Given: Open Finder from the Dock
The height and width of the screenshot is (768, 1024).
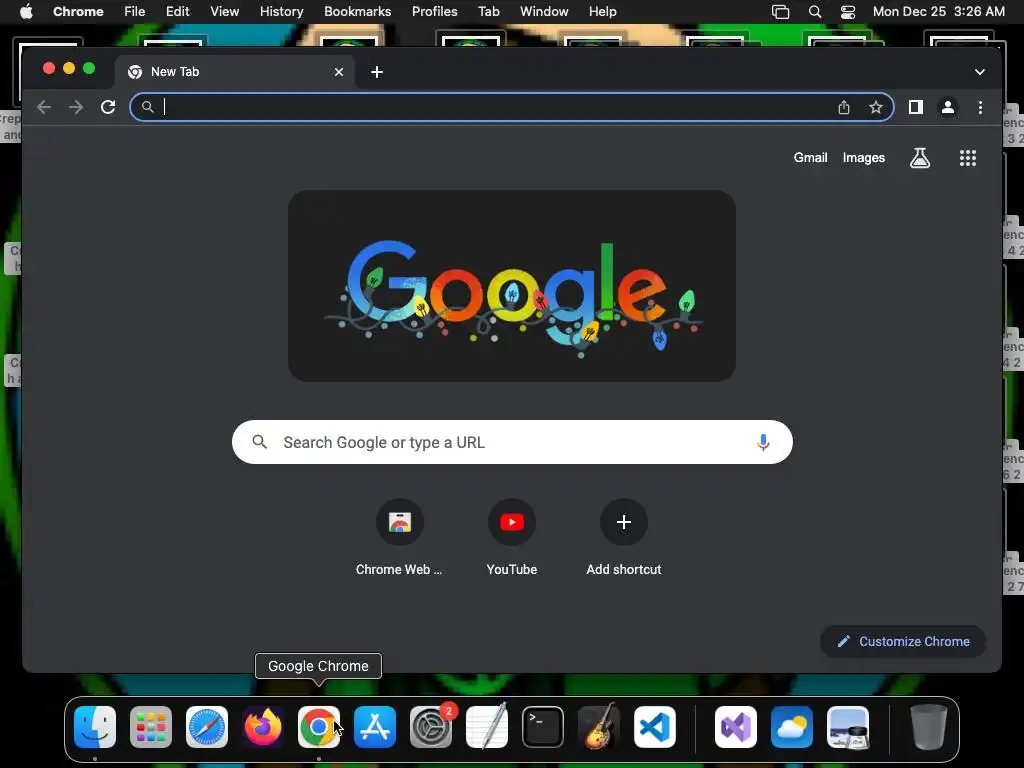Looking at the screenshot, I should [95, 727].
